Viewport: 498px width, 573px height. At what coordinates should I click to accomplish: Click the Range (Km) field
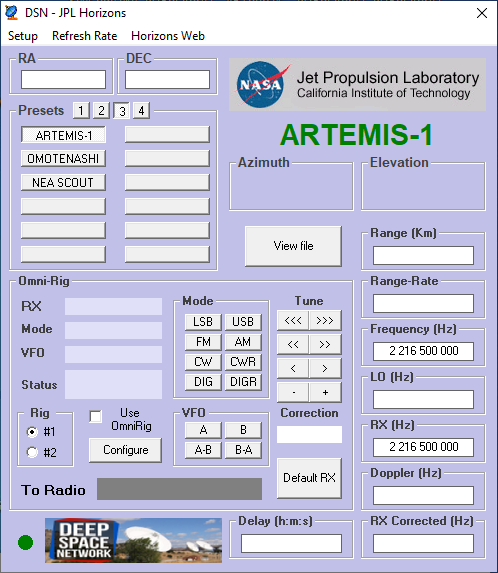(423, 255)
